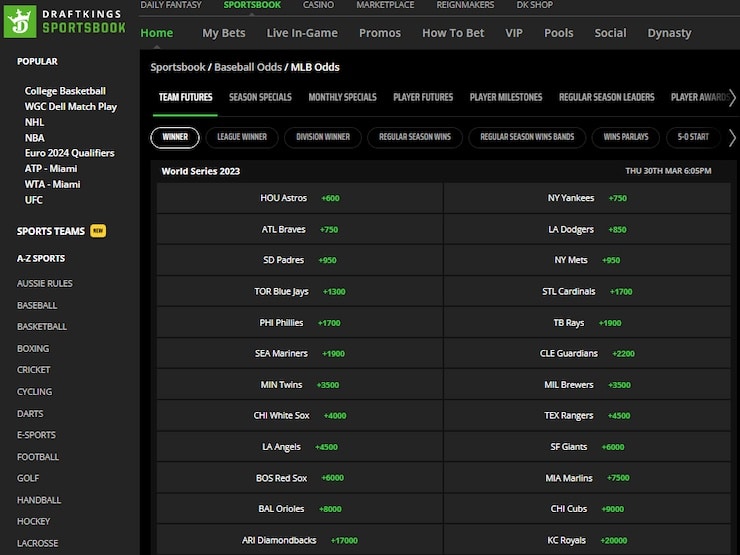Open WGC Dell Match Play link
This screenshot has height=555, width=740.
(x=71, y=107)
